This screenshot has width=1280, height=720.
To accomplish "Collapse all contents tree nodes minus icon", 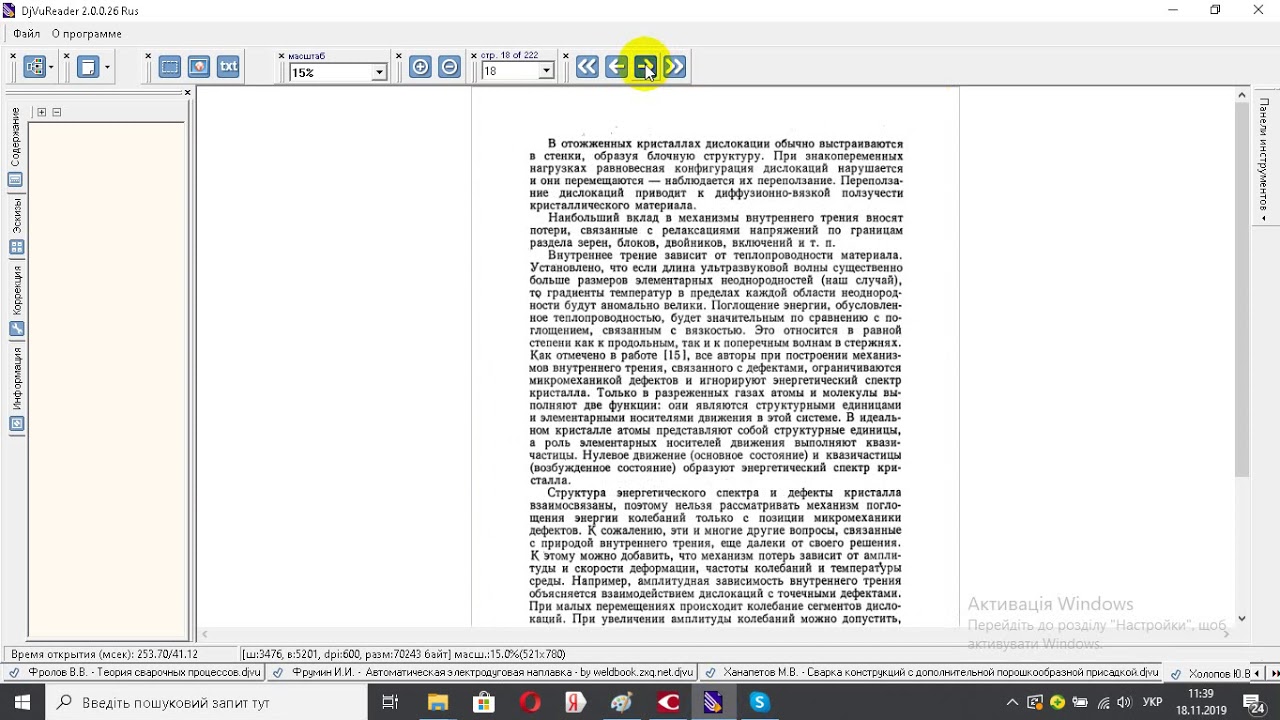I will click(57, 112).
